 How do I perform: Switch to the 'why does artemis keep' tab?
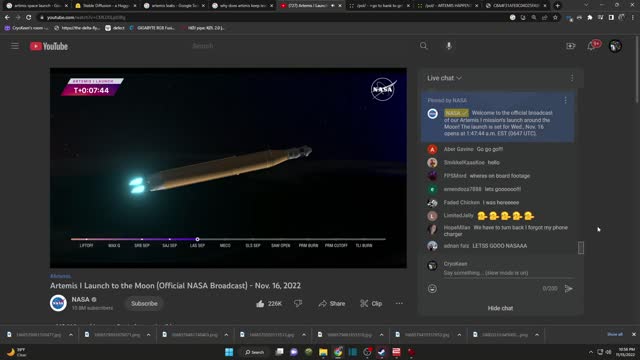pyautogui.click(x=243, y=6)
